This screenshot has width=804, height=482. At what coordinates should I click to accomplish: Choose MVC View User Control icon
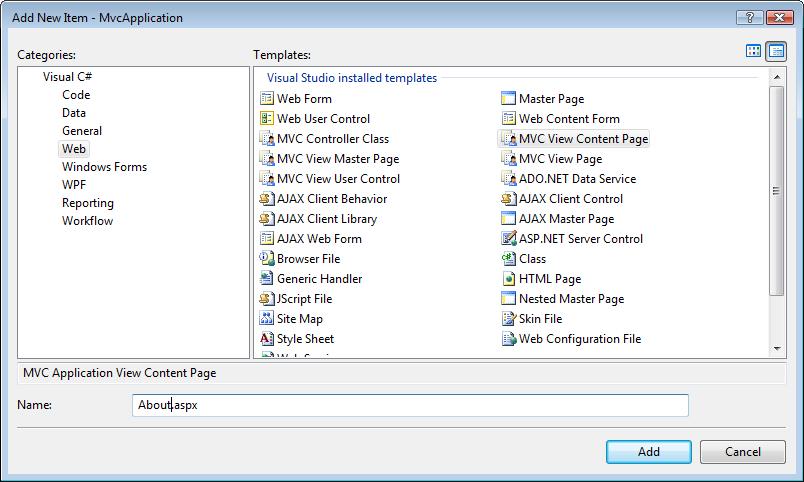[x=267, y=178]
